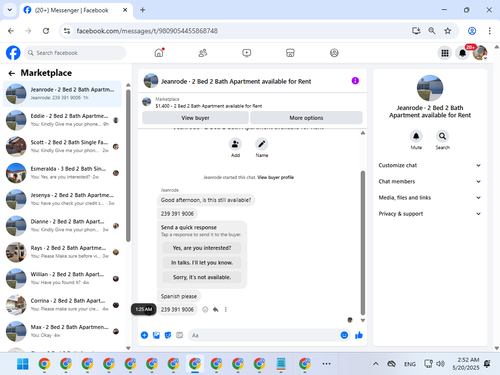500x375 pixels.
Task: Send quick reply Sorry, it's not available.
Action: coord(202,277)
